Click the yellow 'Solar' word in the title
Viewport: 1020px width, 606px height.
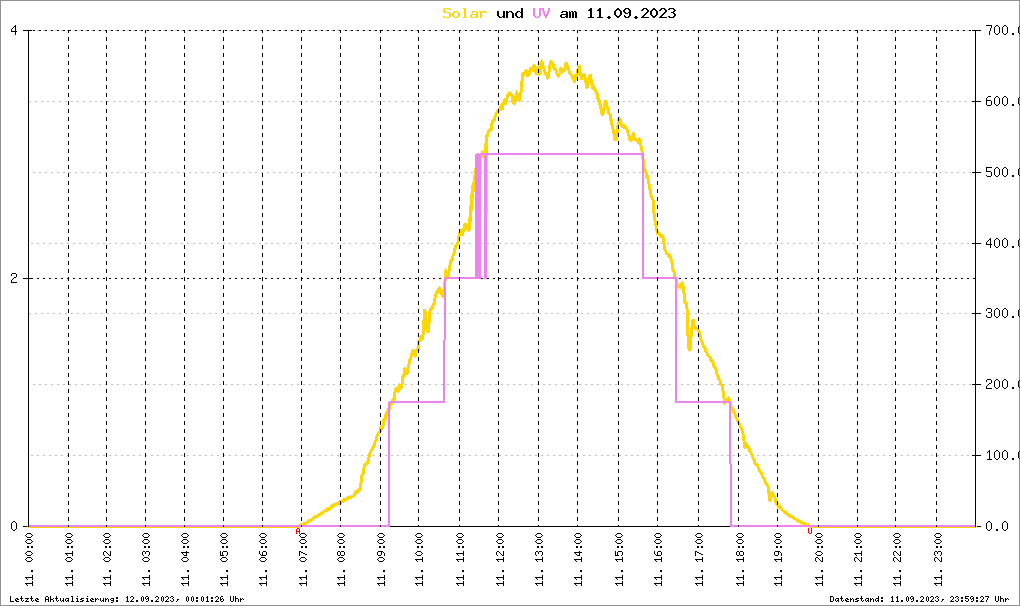pyautogui.click(x=464, y=13)
